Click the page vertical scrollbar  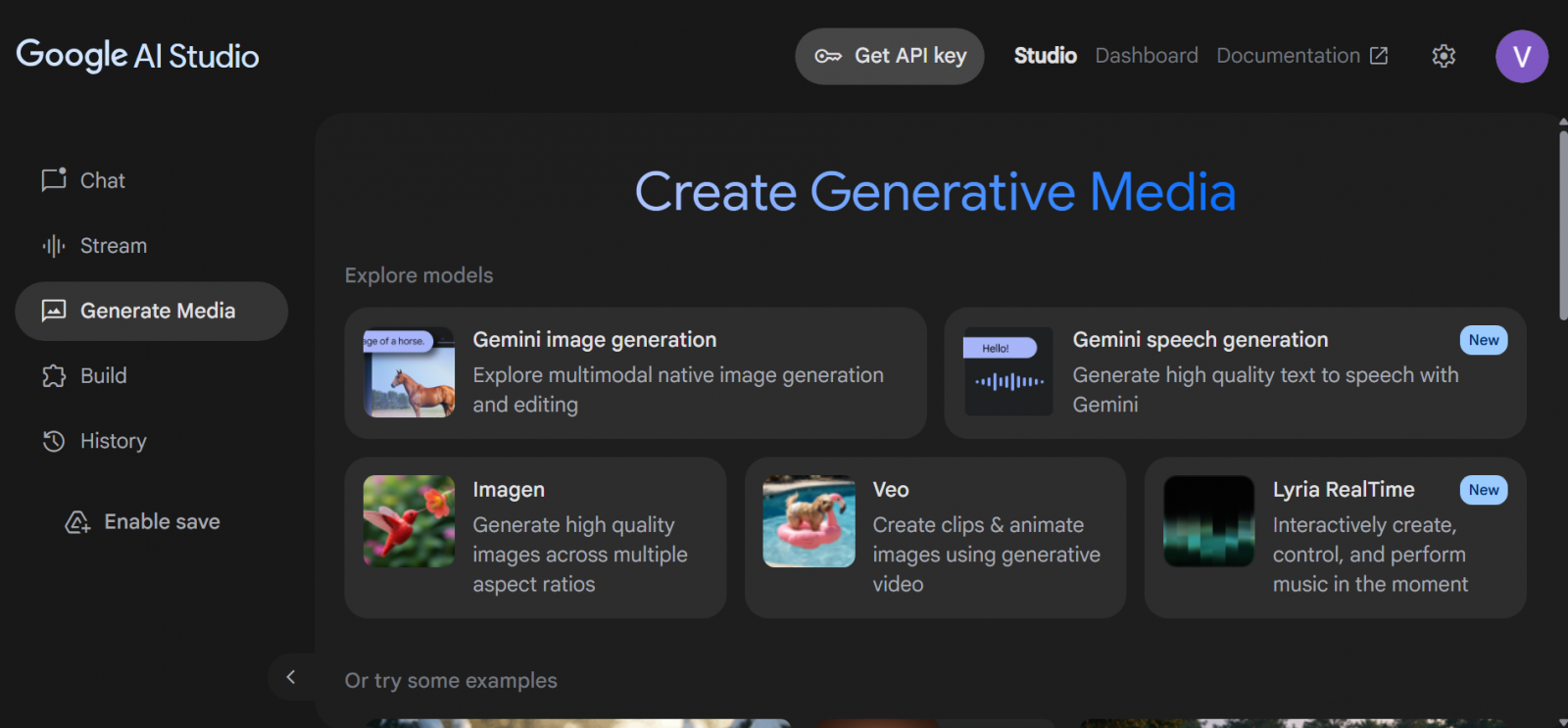point(1562,225)
